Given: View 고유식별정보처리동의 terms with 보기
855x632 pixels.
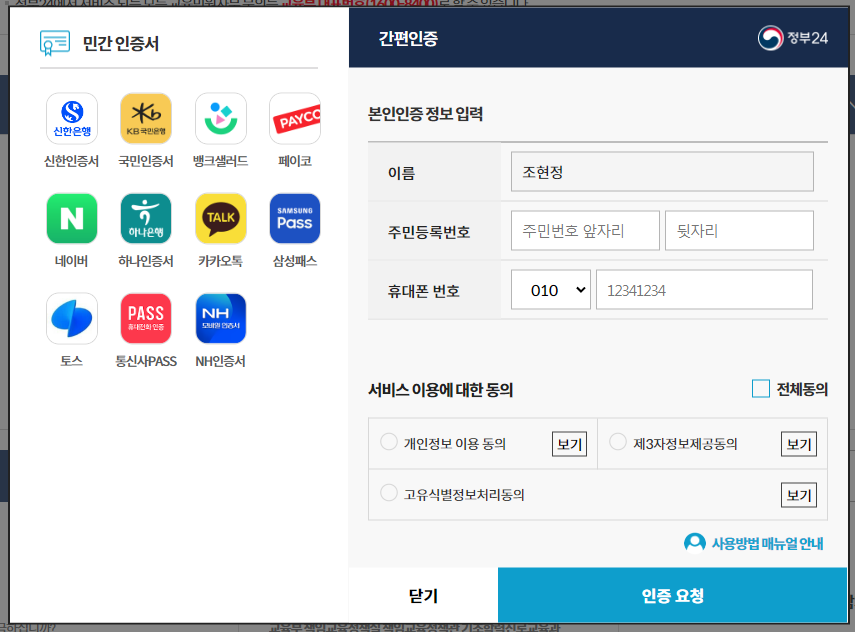Looking at the screenshot, I should 799,495.
